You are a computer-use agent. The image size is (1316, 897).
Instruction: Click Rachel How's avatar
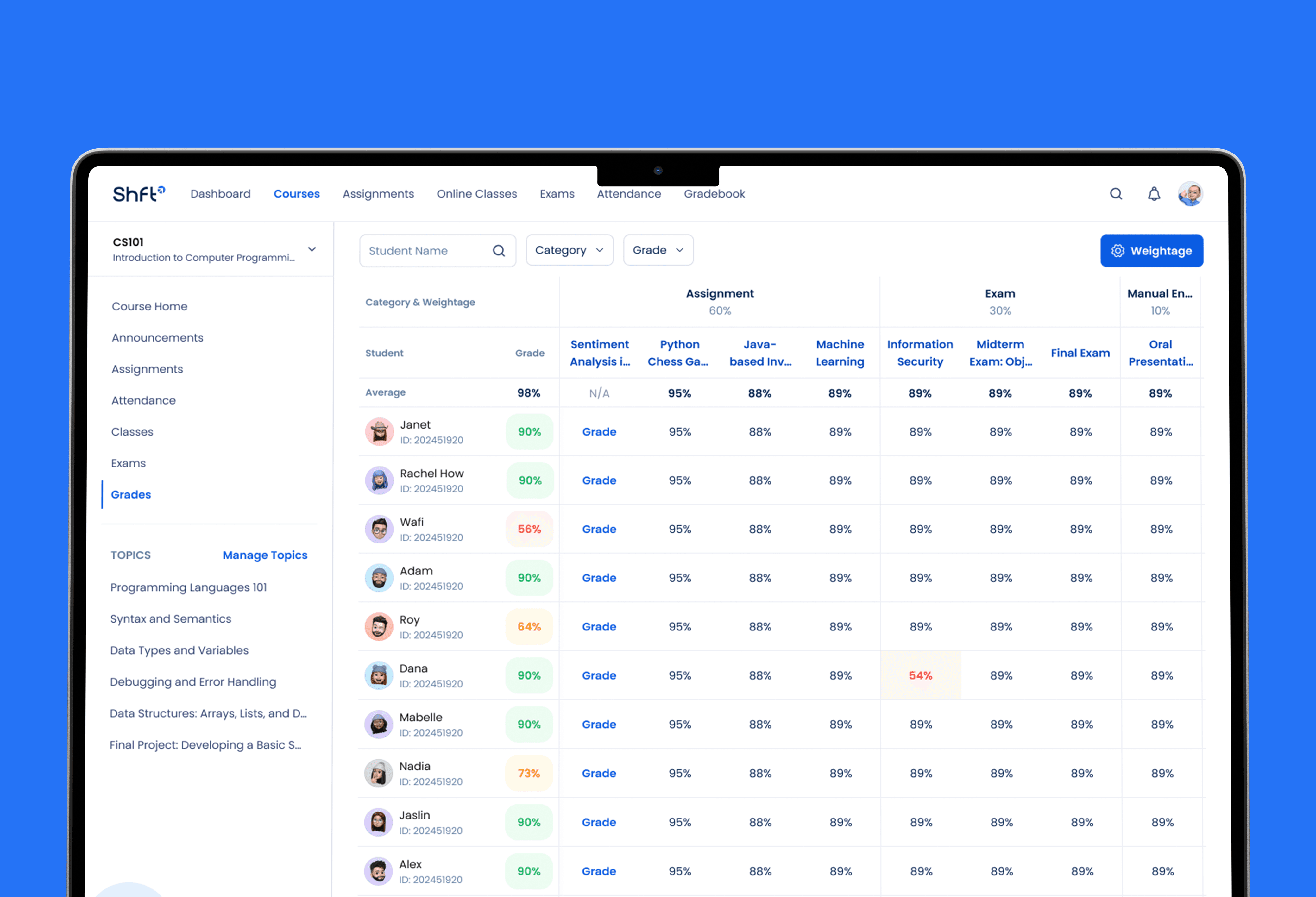pos(379,480)
